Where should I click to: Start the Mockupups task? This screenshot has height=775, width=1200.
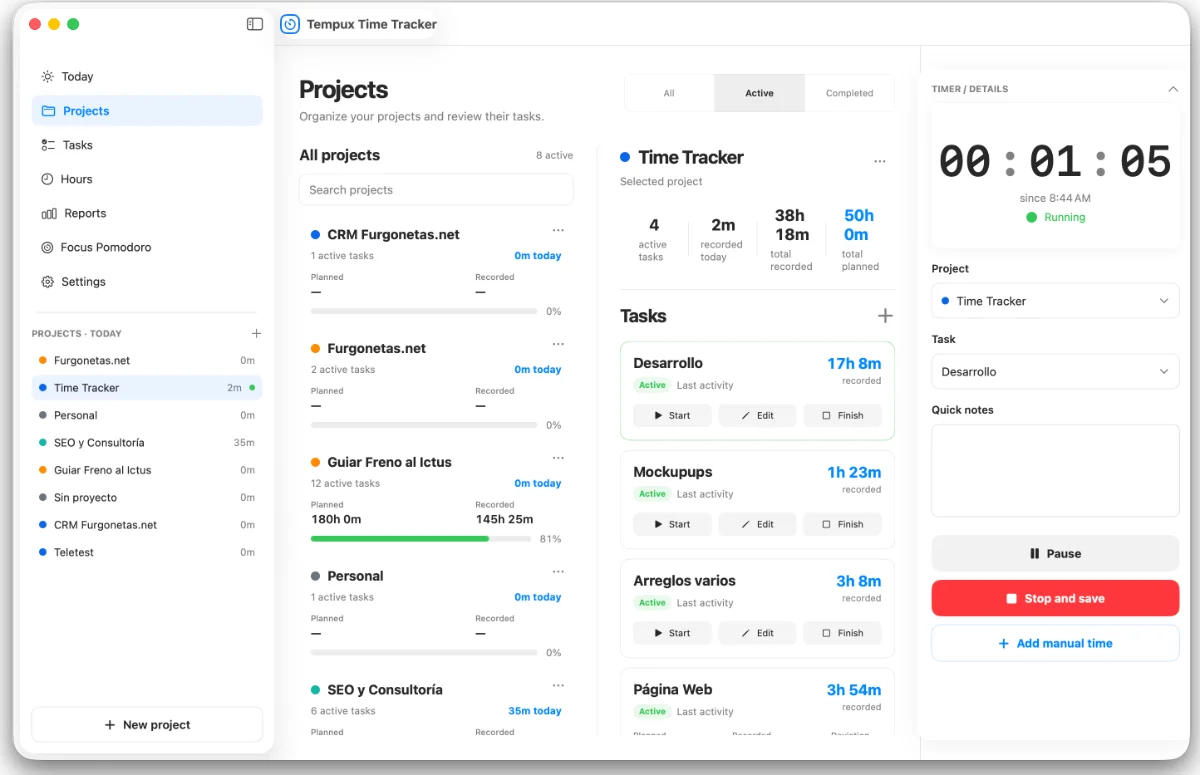(672, 524)
